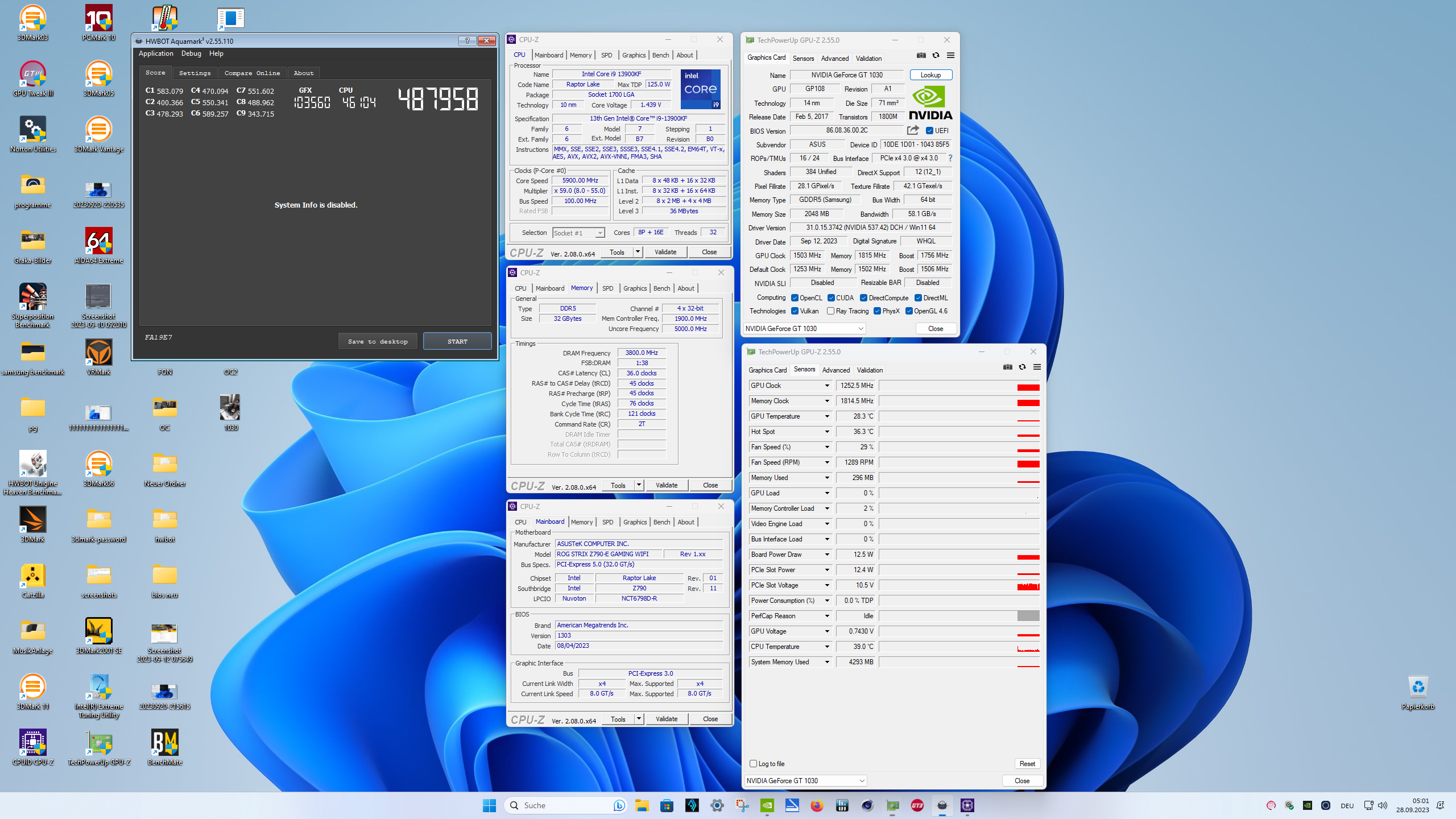
Task: Open hamburger menu in GPU-Z Graphics Card window
Action: point(950,56)
